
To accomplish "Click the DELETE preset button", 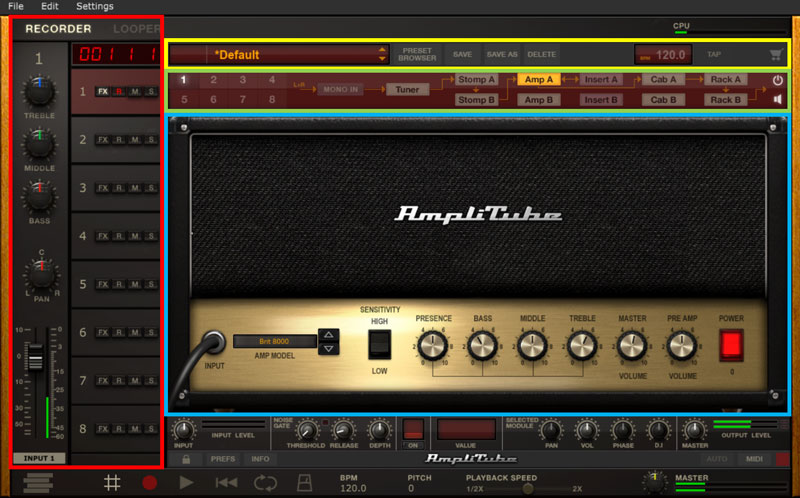I will pos(541,55).
